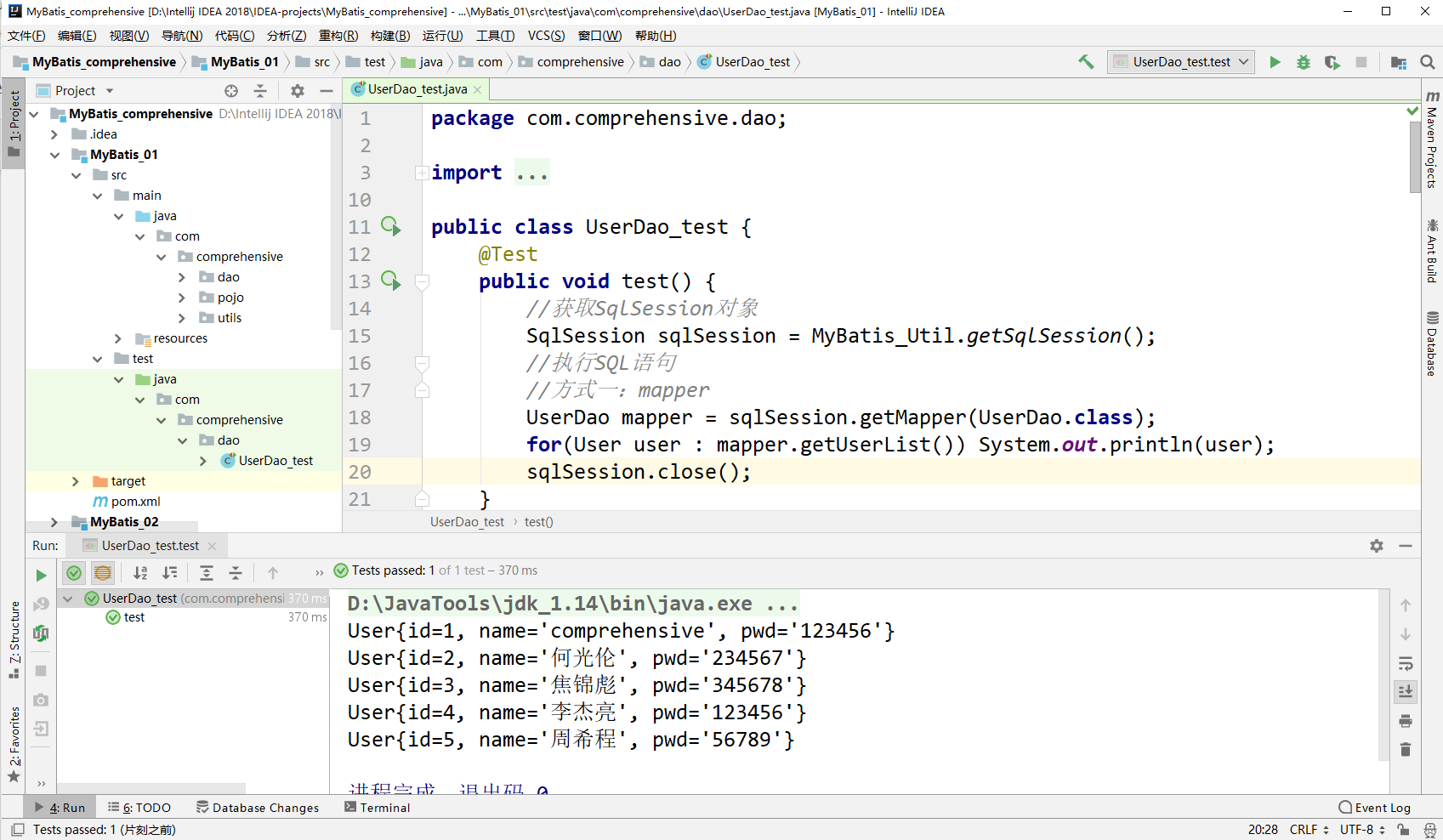Expand the .idea folder

pos(54,134)
